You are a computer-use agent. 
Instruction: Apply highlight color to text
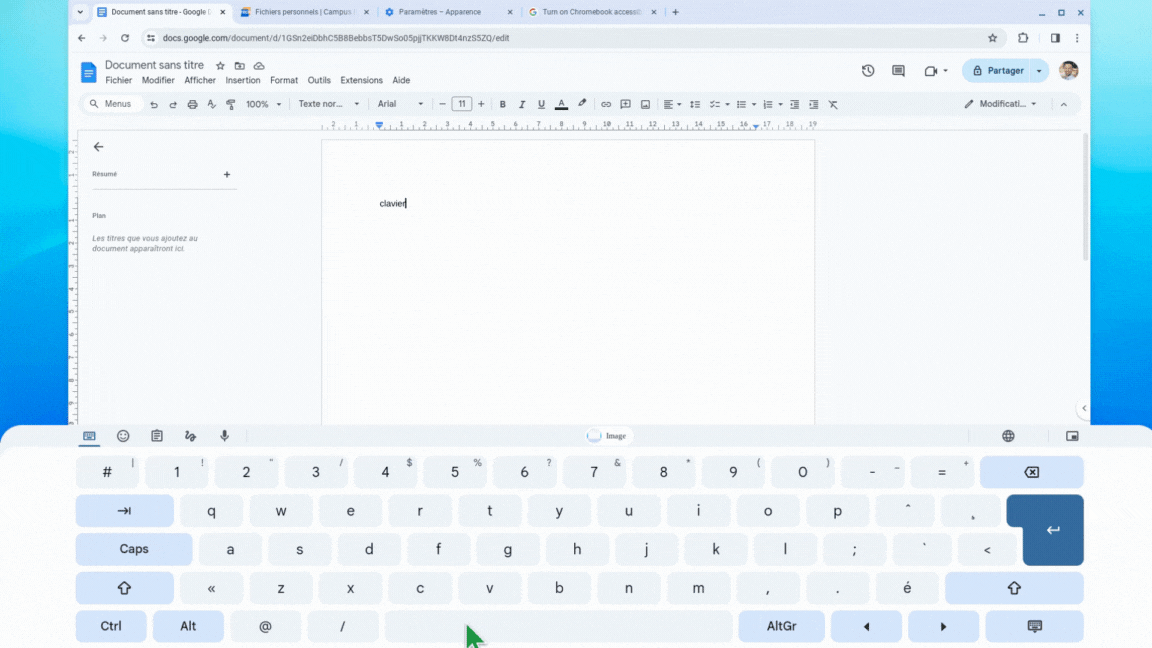click(582, 104)
